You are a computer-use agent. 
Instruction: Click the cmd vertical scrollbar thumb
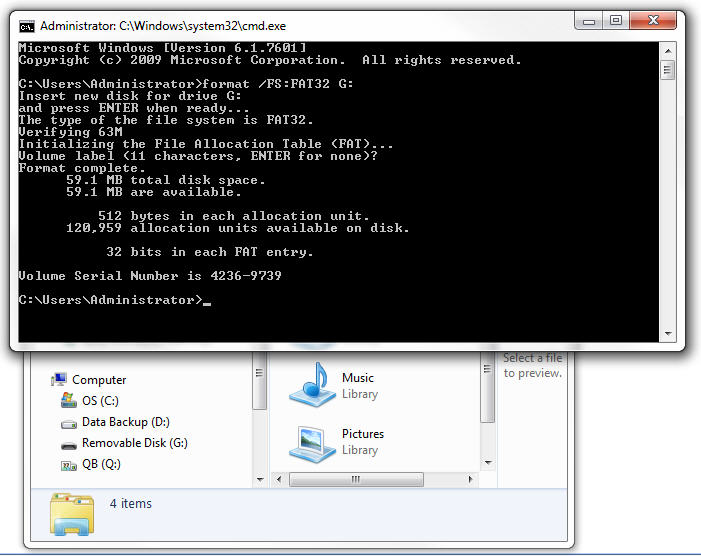click(668, 70)
